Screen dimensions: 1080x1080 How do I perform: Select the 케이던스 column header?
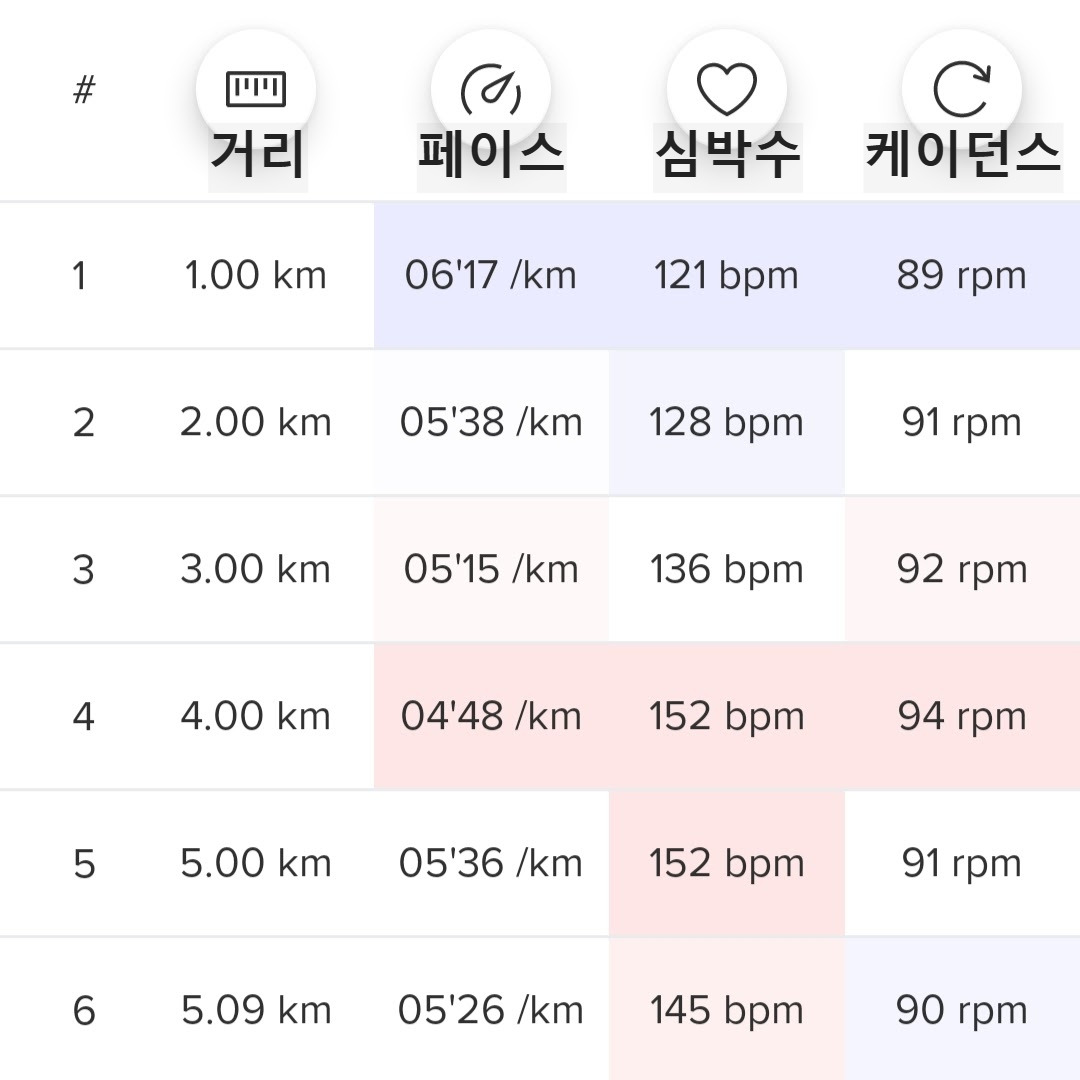coord(963,155)
